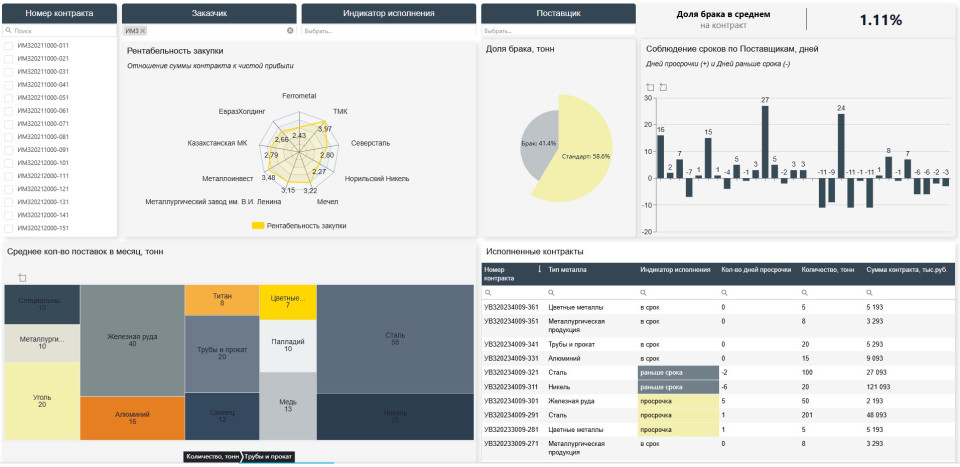
Task: Click the sort arrow in Номер контракта column
Action: 540,269
